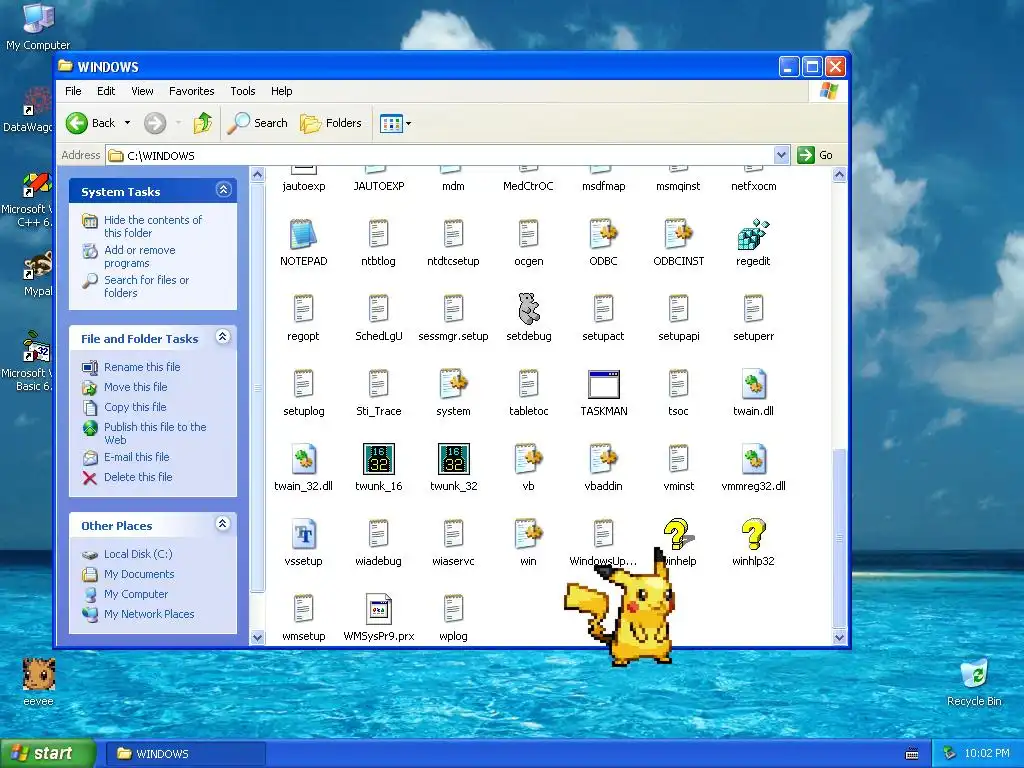The image size is (1024, 768).
Task: Open the Edit menu
Action: click(106, 91)
